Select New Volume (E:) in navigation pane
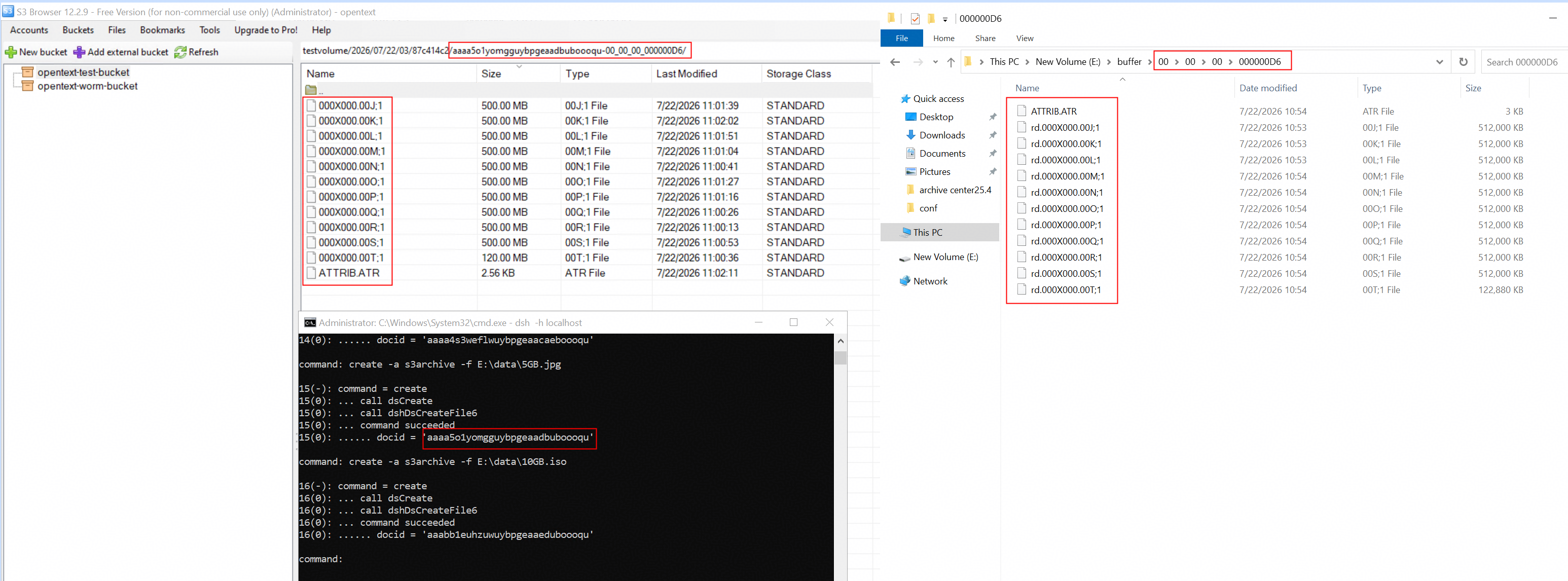1568x581 pixels. [945, 257]
